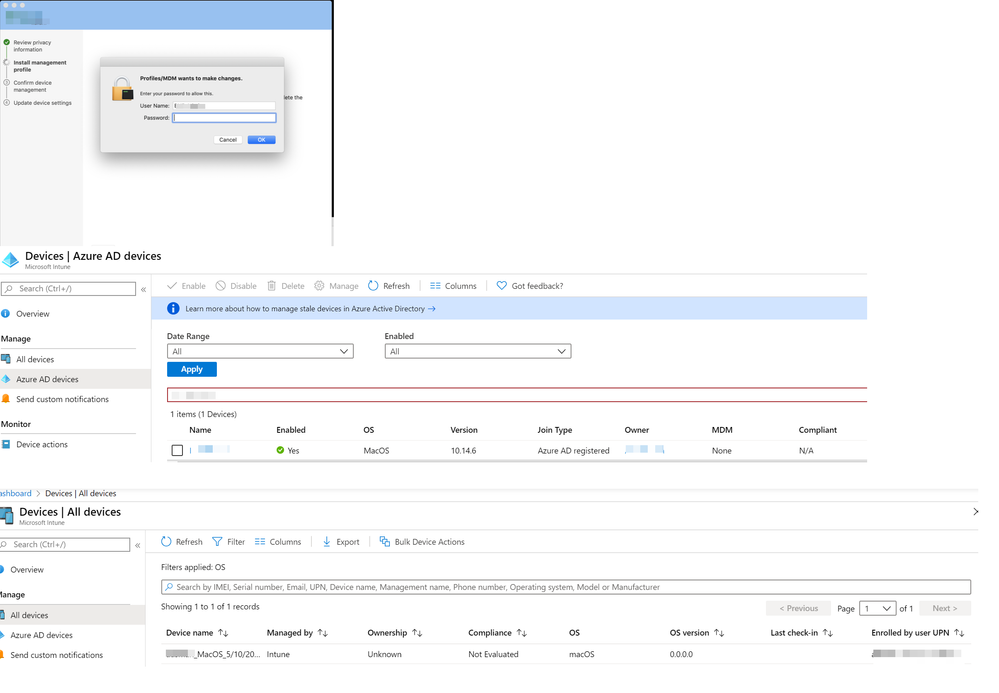999x693 pixels.
Task: Click OK in the Profiles/MDM password dialog
Action: (261, 139)
